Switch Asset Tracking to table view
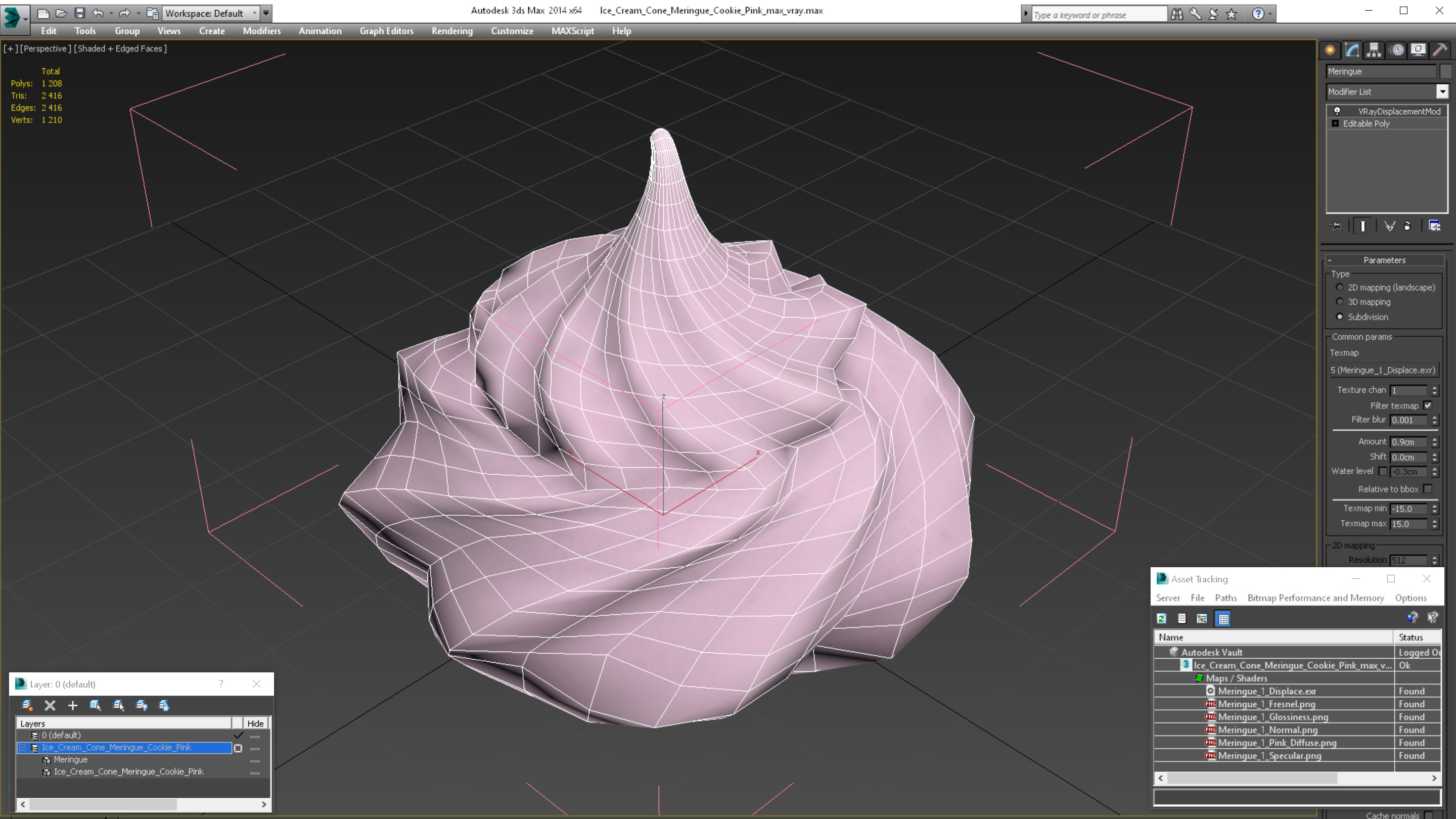Image resolution: width=1456 pixels, height=819 pixels. [1223, 618]
